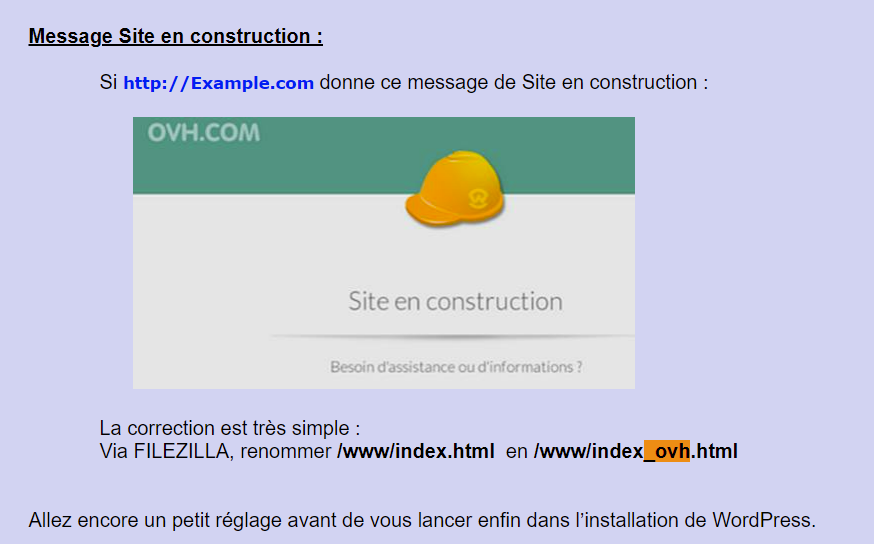Image resolution: width=874 pixels, height=544 pixels.
Task: Click the OVH.COM logo in the image
Action: click(x=203, y=133)
